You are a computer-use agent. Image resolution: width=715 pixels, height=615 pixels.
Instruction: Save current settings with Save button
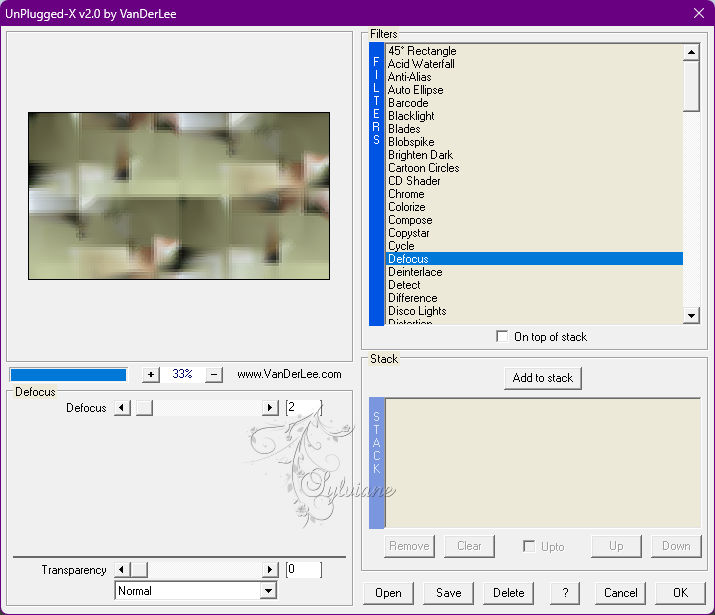tap(448, 593)
